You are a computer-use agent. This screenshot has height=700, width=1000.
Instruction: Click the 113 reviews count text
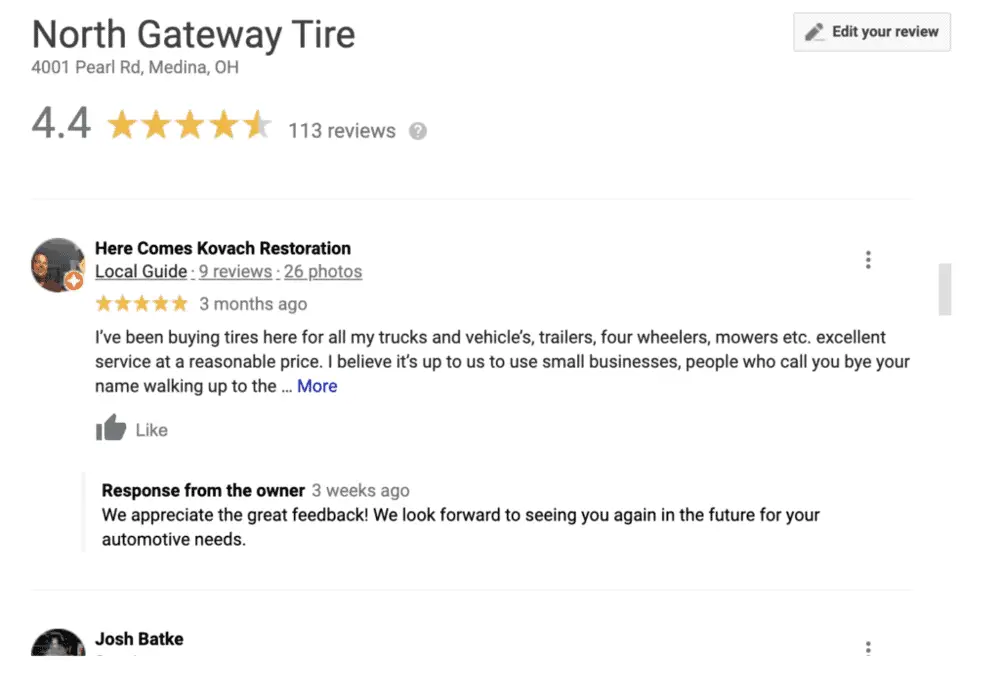(342, 131)
